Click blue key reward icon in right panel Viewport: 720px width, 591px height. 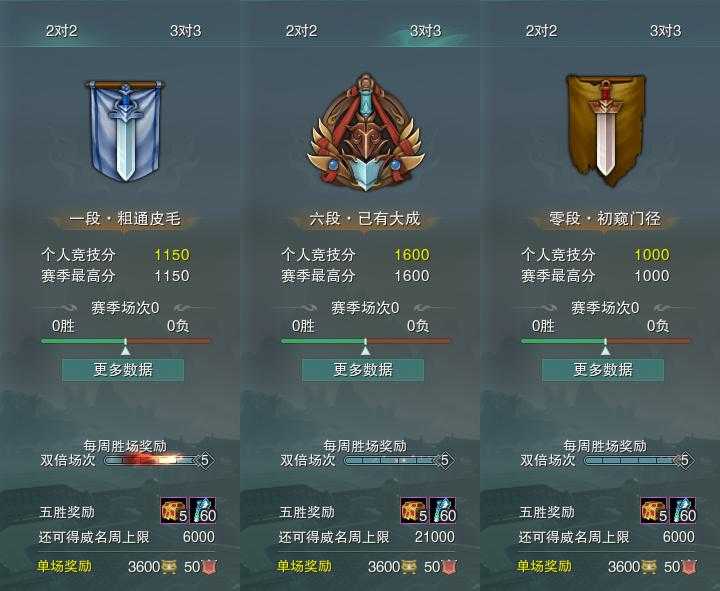[x=683, y=510]
